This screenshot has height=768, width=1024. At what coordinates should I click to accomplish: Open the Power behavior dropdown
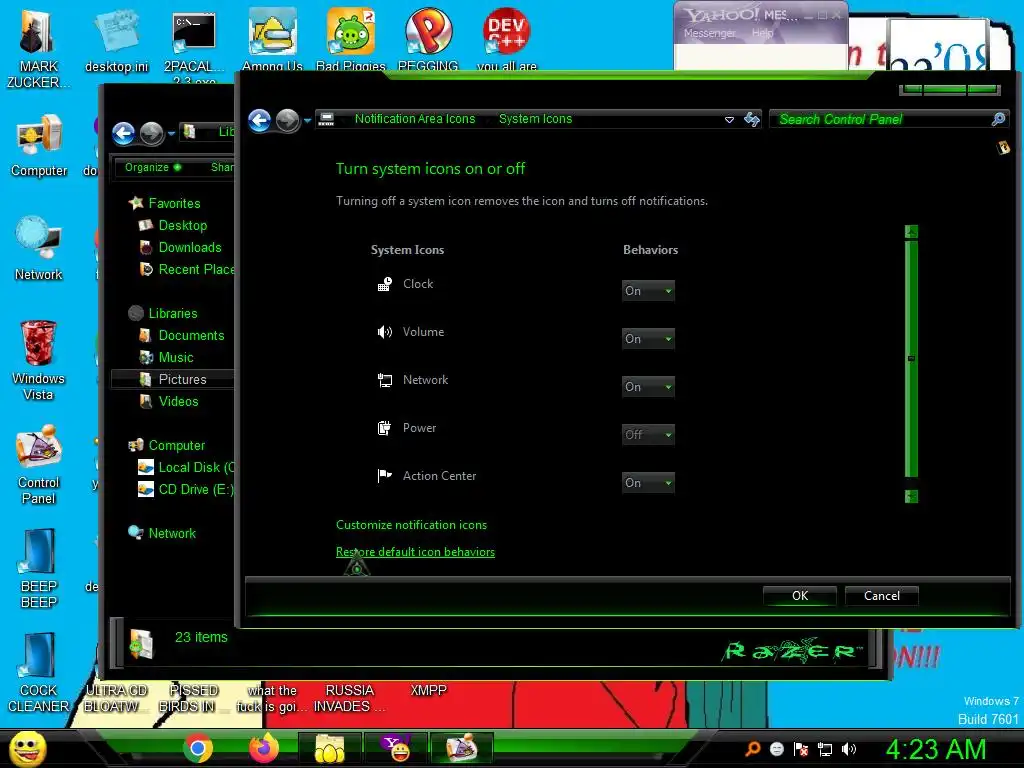pos(648,435)
